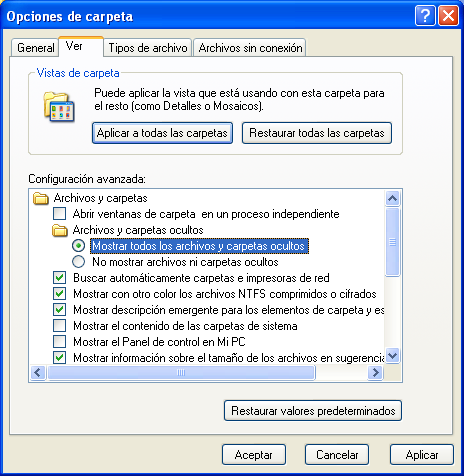Image resolution: width=464 pixels, height=476 pixels.
Task: Select No mostrar archivos ni carpetas ocultos
Action: point(79,262)
